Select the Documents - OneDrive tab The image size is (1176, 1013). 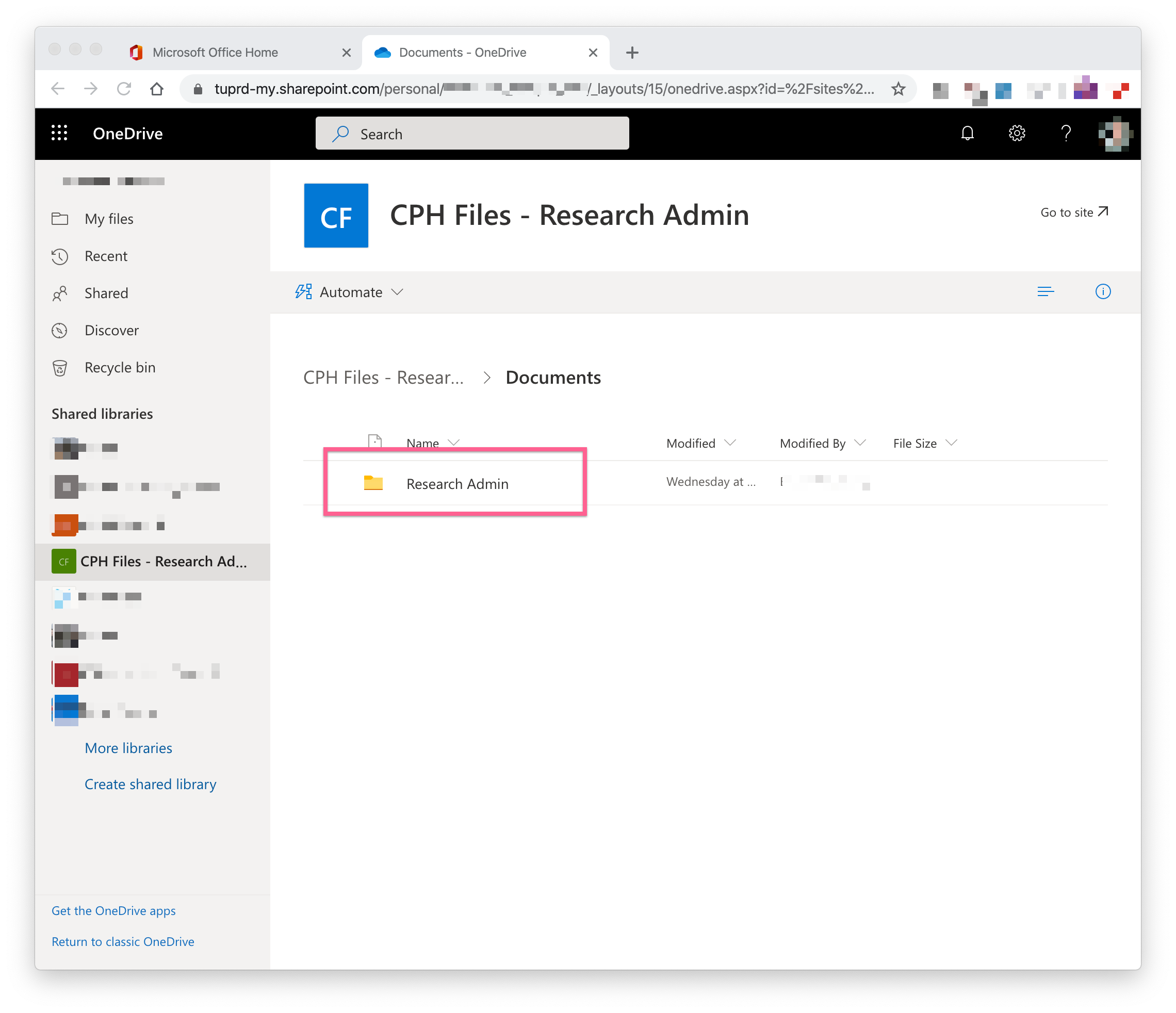[486, 53]
